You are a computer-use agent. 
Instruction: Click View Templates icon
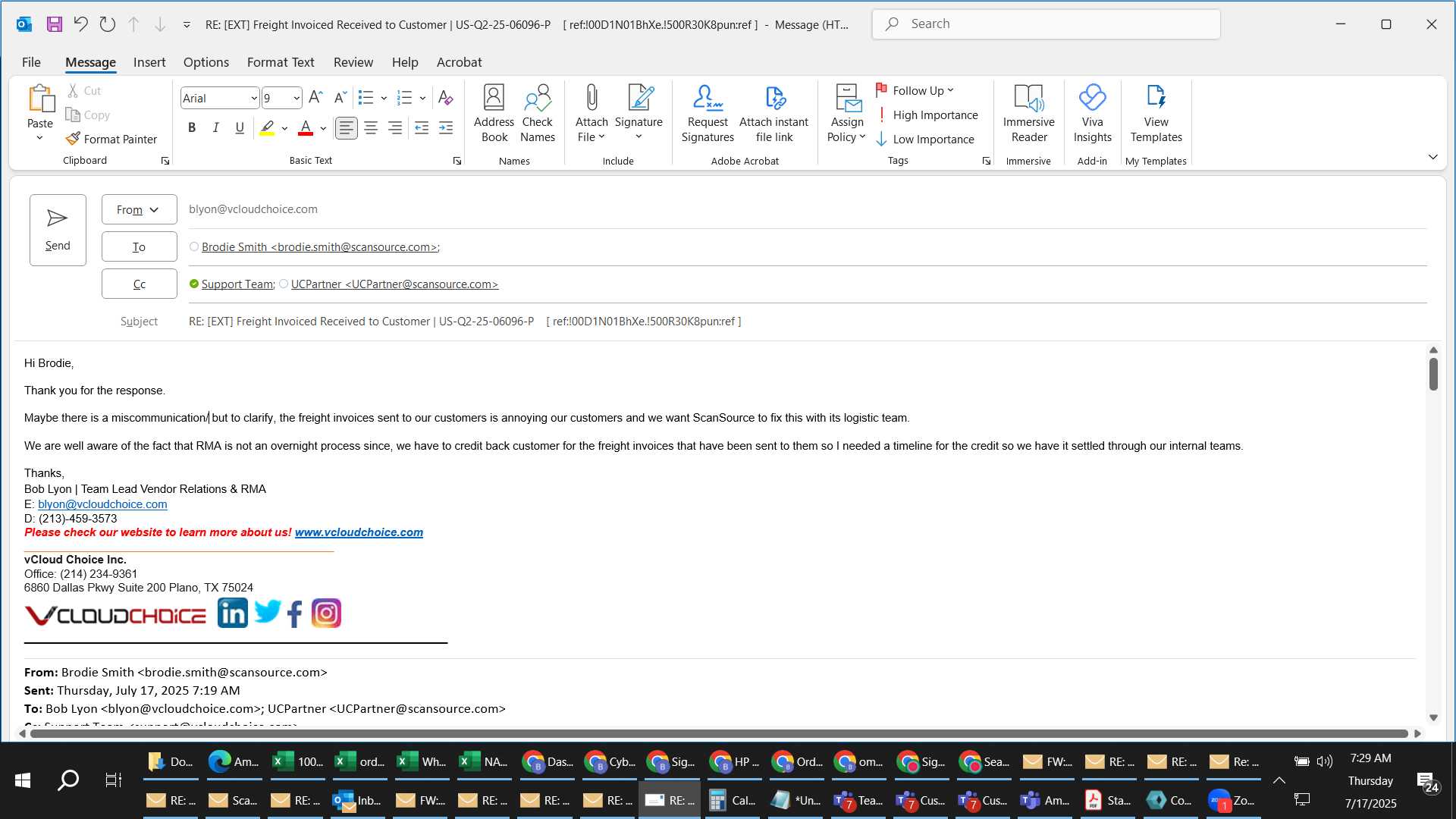(x=1156, y=113)
